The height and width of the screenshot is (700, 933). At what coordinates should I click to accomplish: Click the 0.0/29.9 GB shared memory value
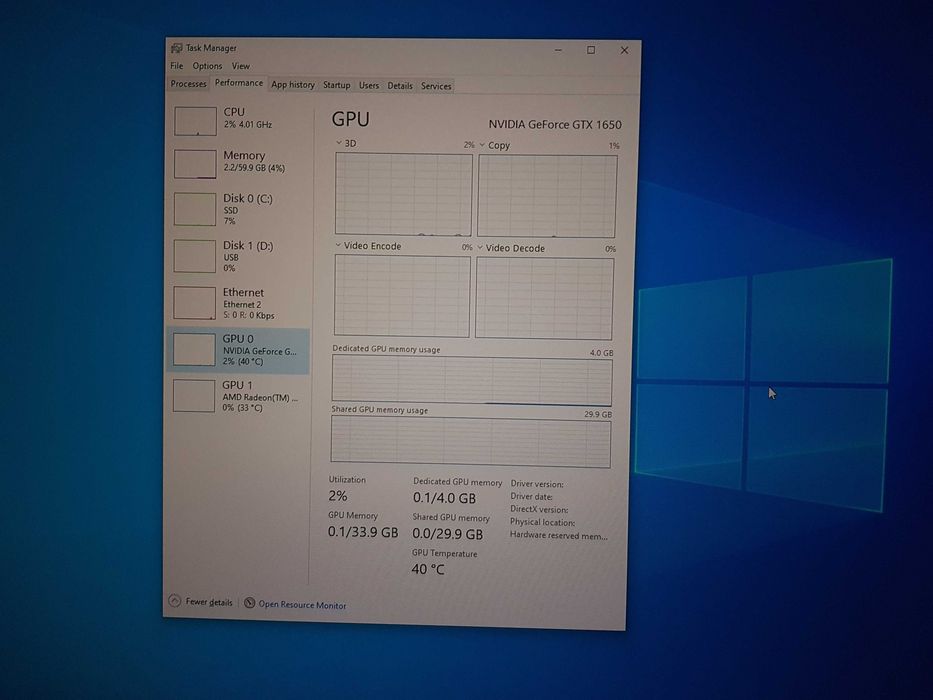[x=447, y=534]
